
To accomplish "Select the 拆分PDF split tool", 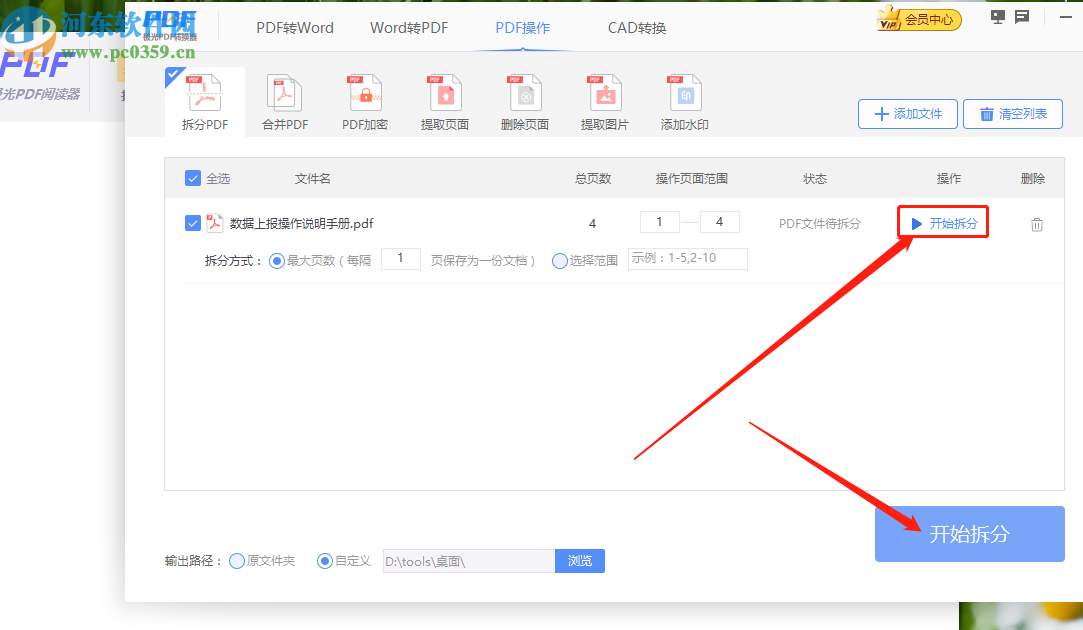I will point(204,100).
